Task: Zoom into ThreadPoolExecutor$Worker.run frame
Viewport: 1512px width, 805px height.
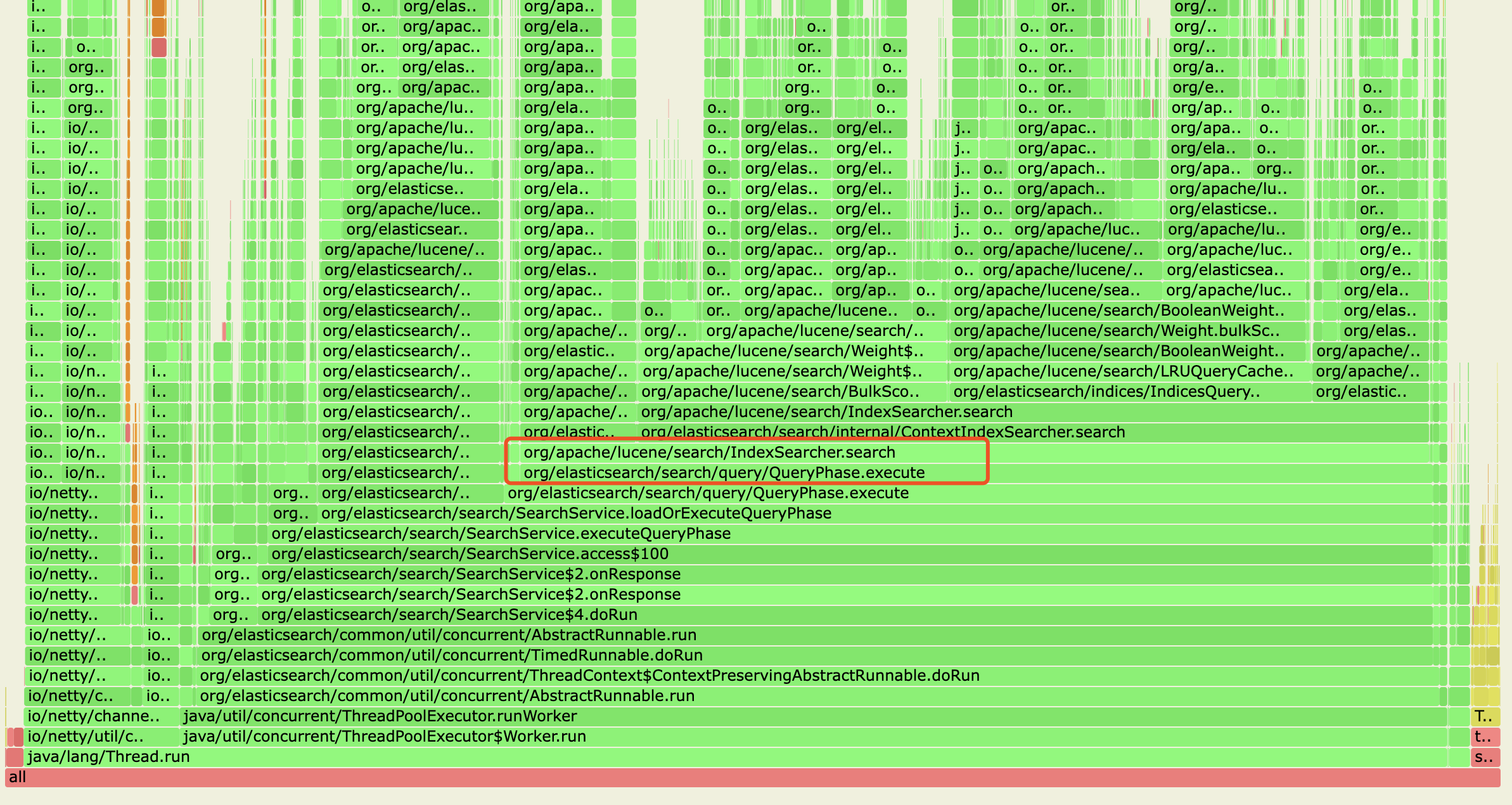Action: point(813,737)
